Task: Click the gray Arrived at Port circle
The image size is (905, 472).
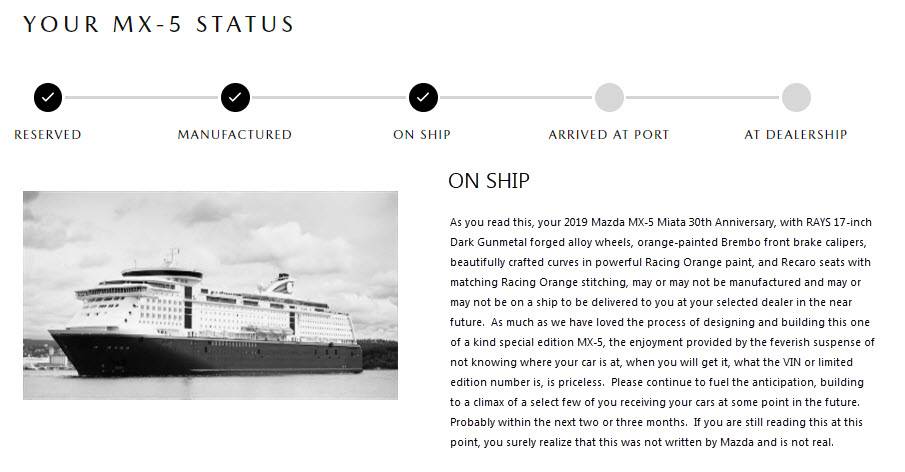Action: pyautogui.click(x=609, y=98)
